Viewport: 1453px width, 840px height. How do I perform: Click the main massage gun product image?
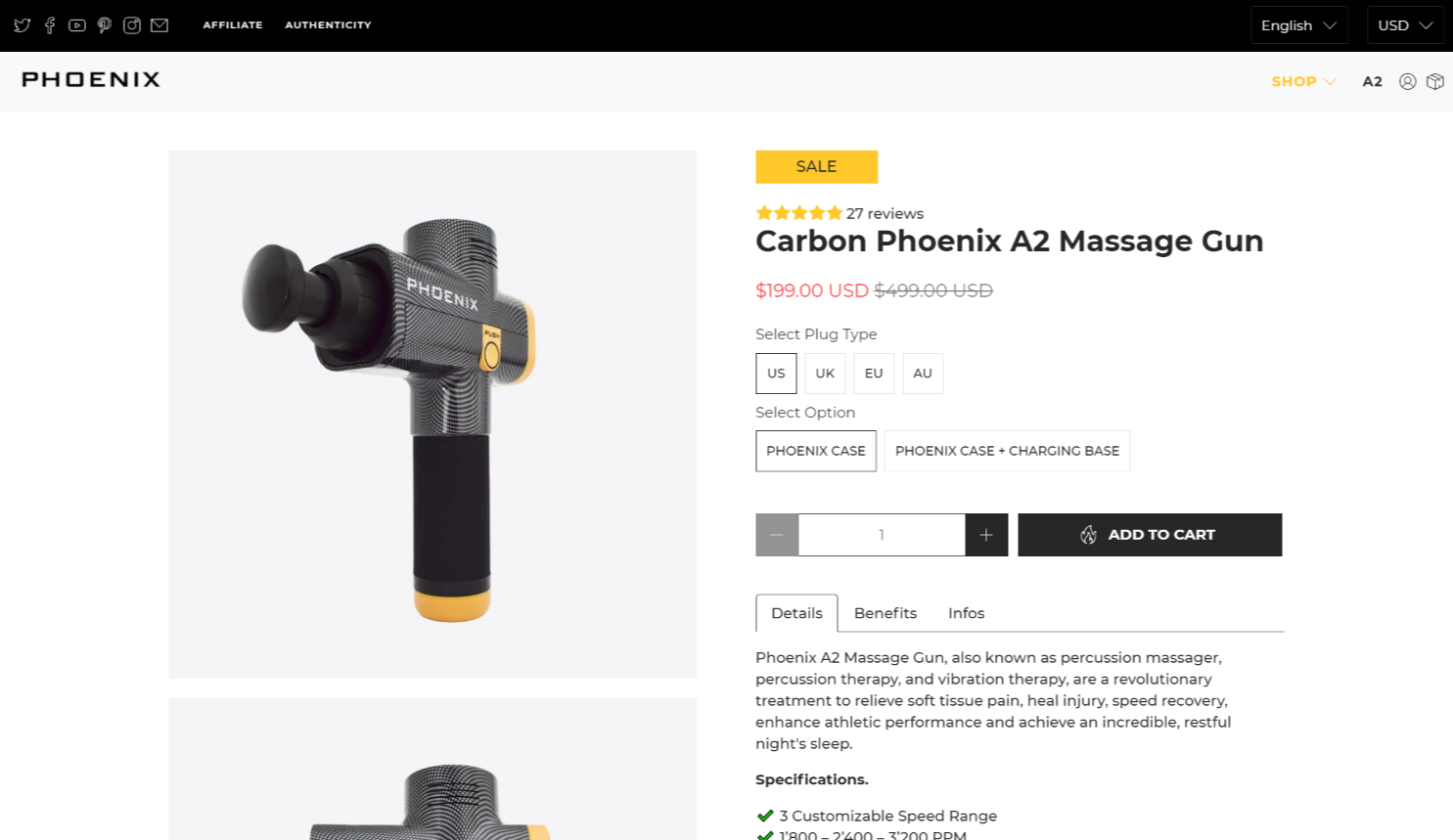pyautogui.click(x=432, y=414)
